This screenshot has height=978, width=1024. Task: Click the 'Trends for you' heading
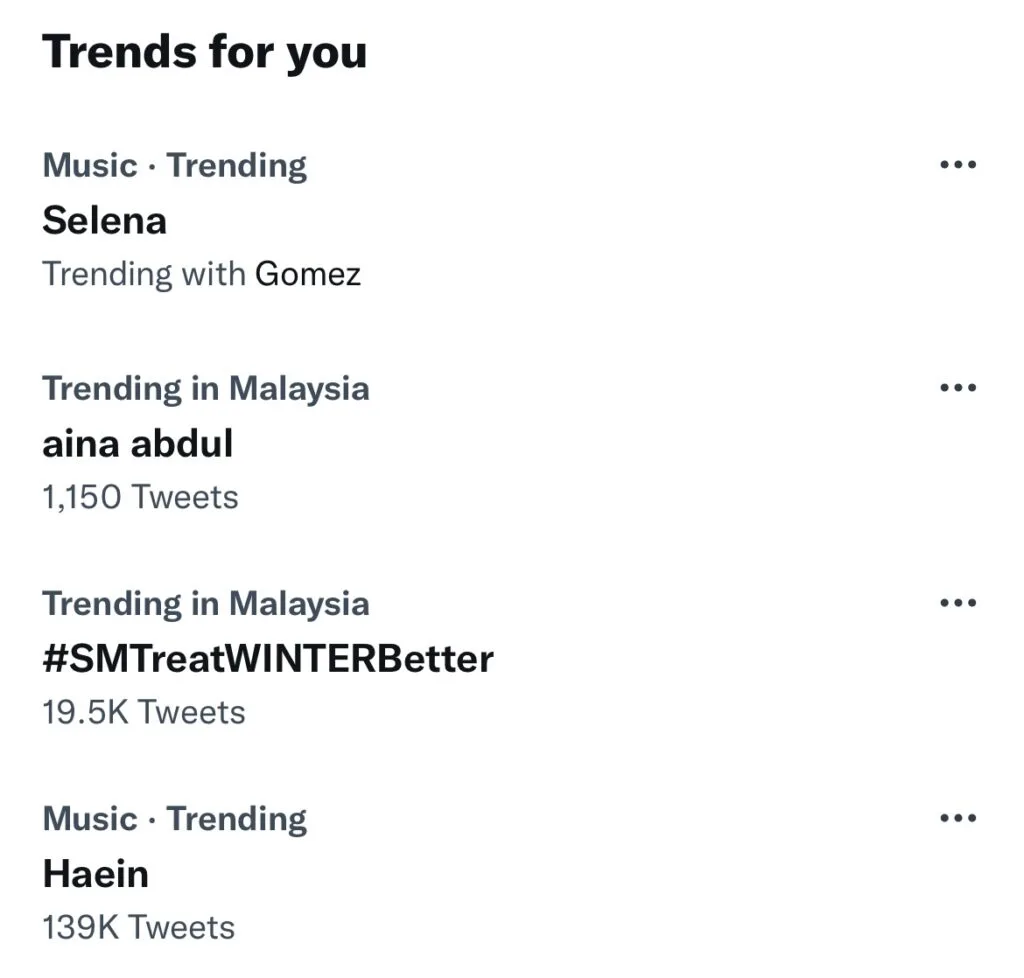(x=204, y=51)
